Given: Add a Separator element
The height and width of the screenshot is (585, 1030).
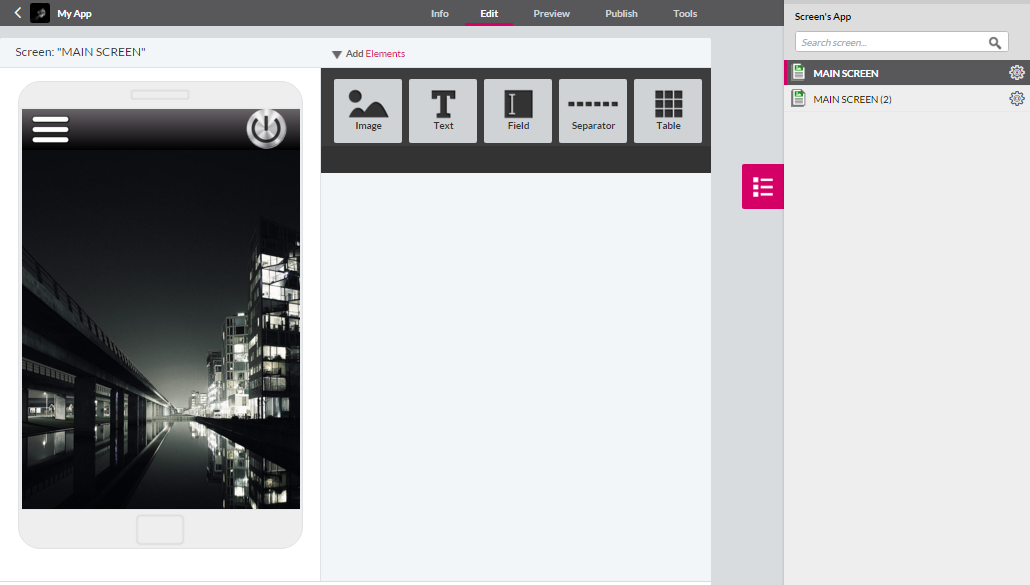Looking at the screenshot, I should [593, 111].
